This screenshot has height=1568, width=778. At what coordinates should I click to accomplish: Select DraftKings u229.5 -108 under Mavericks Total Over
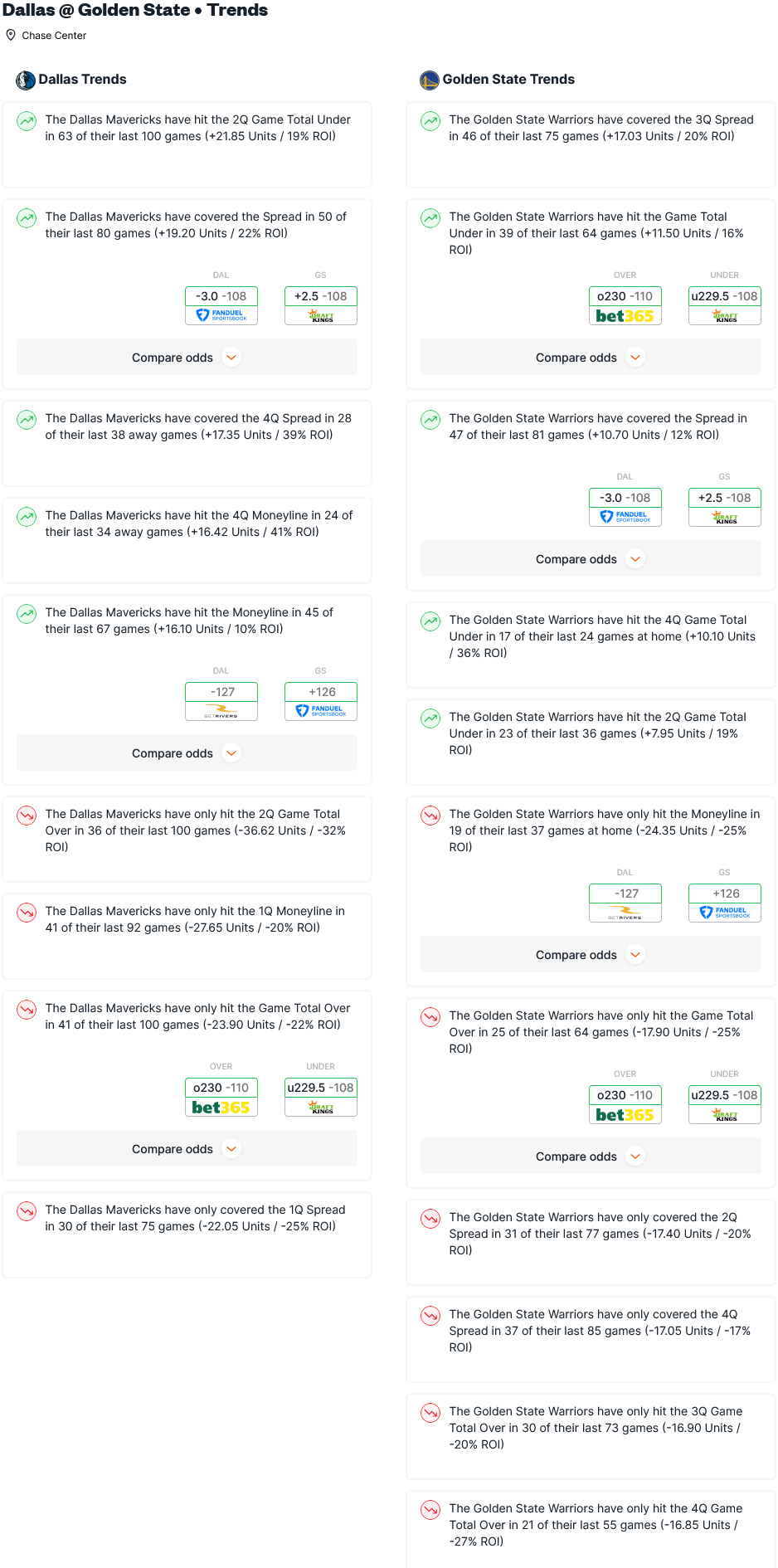(x=321, y=1097)
